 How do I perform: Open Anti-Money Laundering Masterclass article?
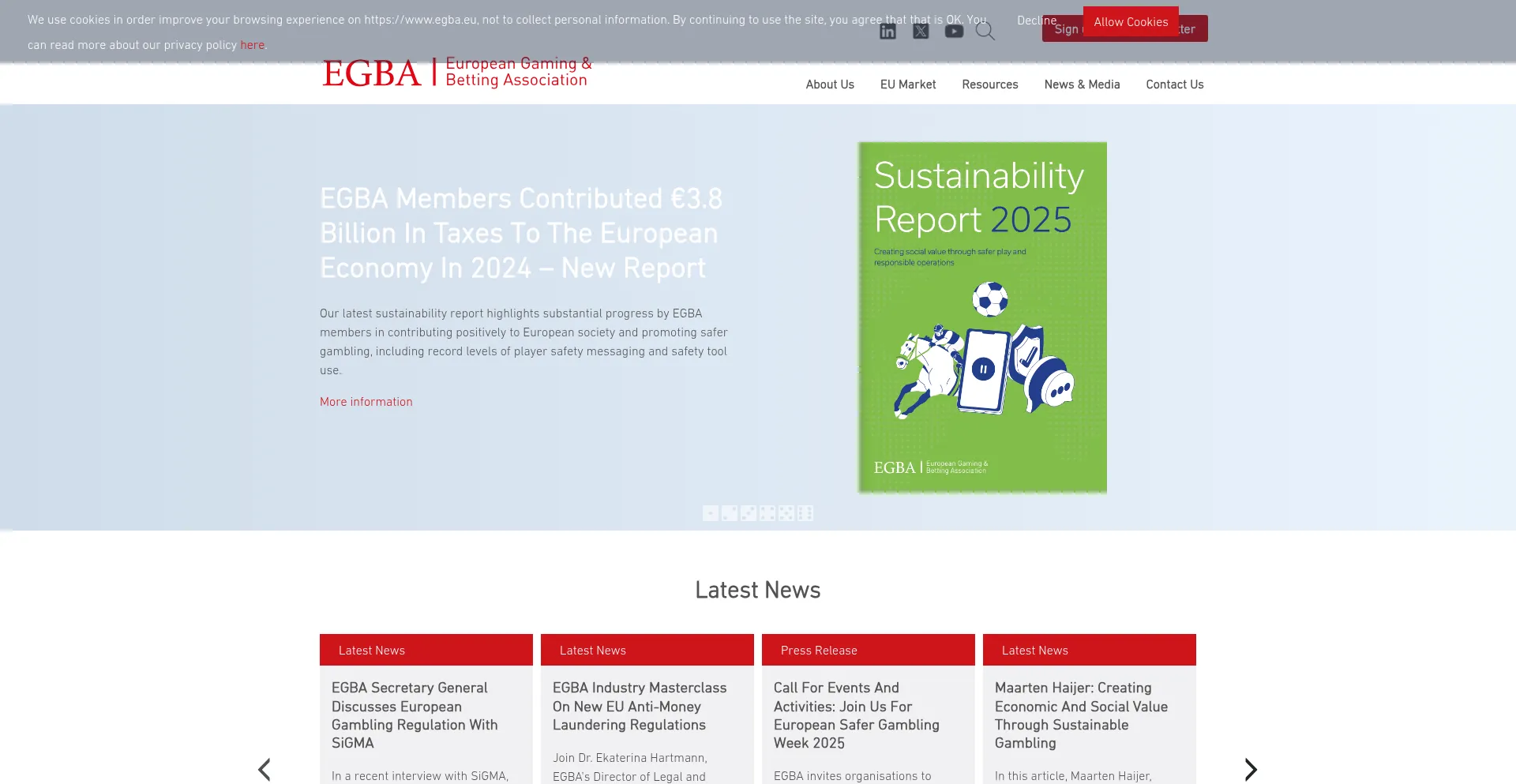640,707
